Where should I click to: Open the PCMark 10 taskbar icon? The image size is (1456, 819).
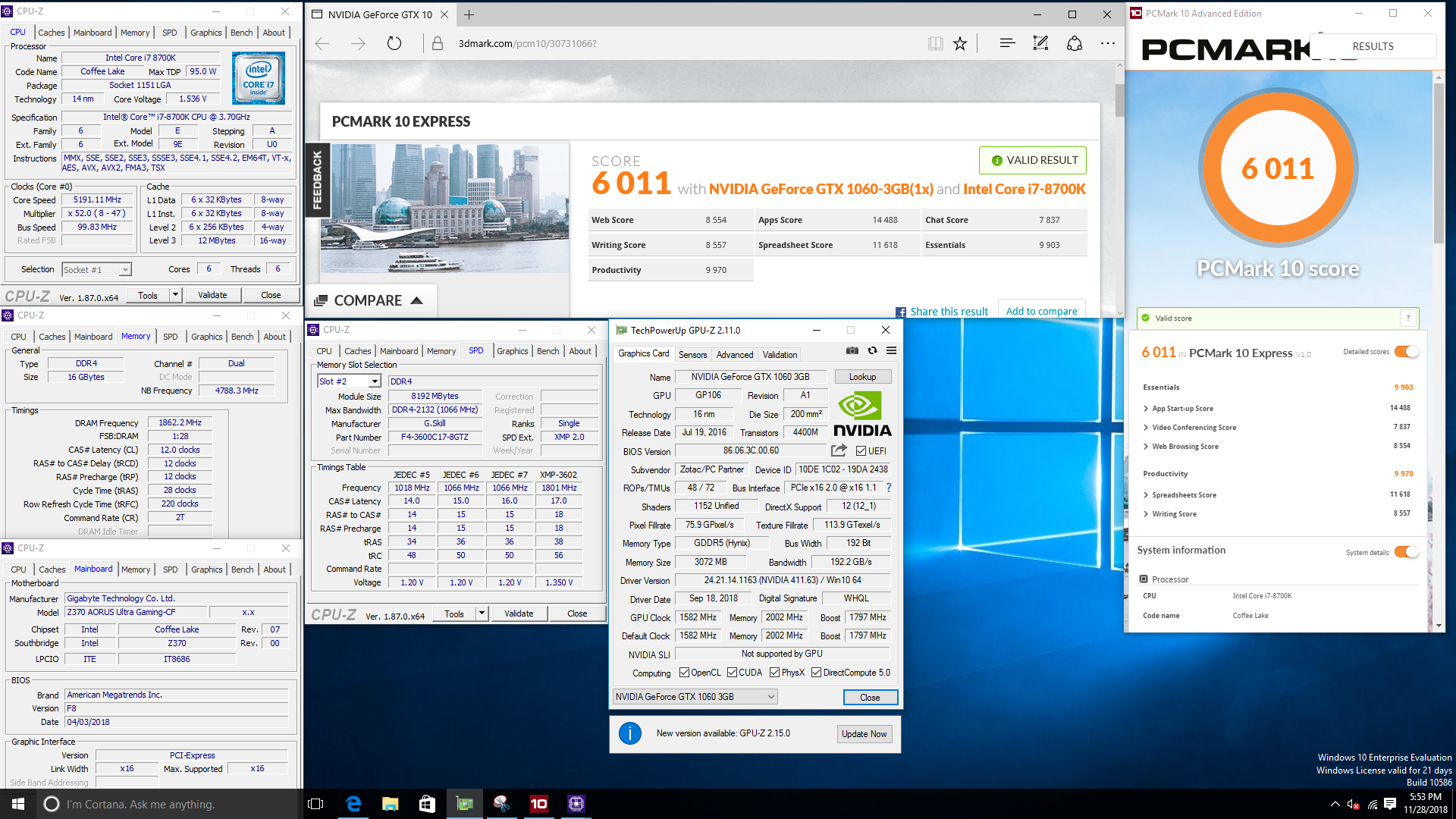pos(539,804)
